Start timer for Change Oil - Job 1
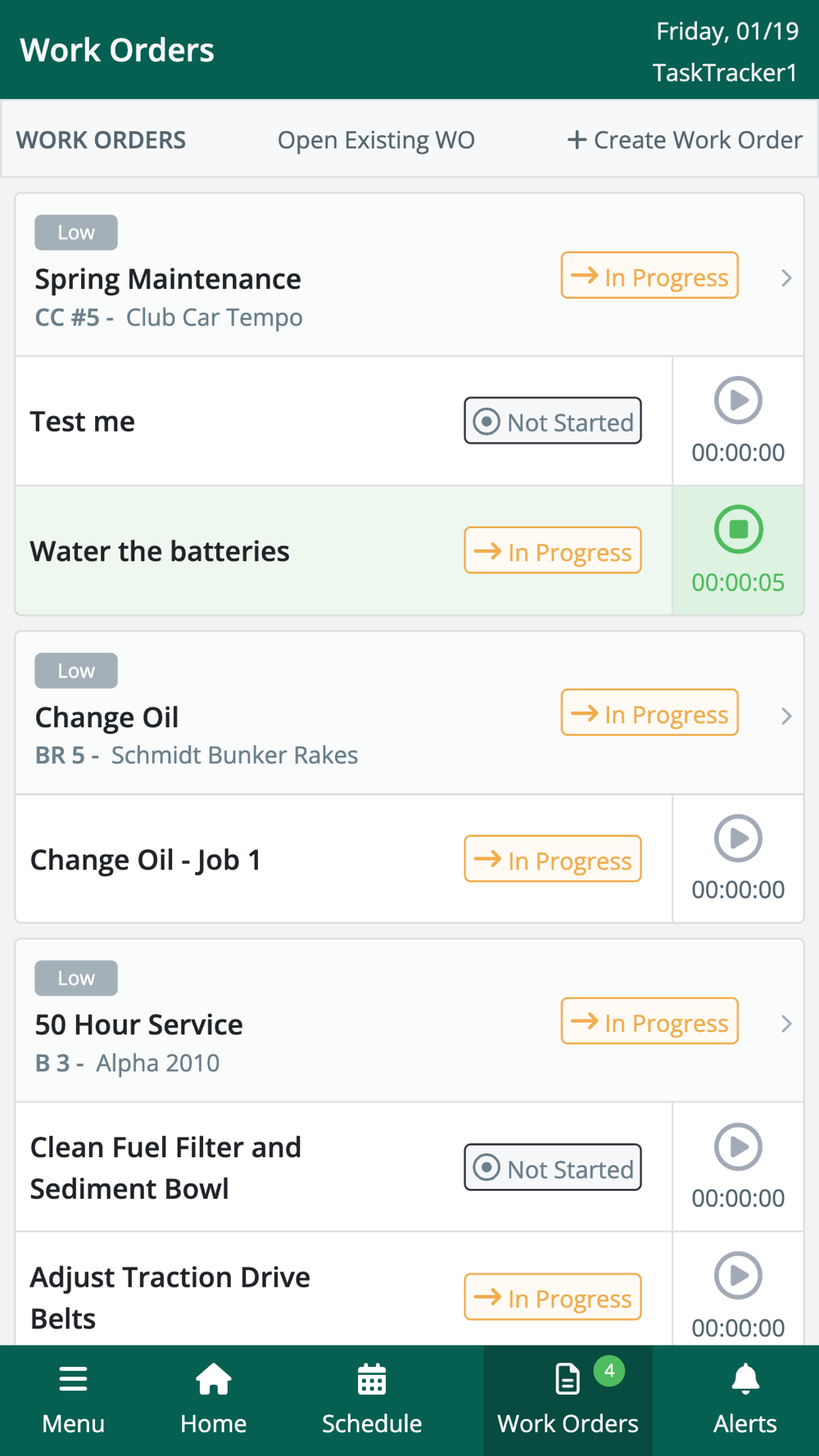Screen dimensions: 819x1456 pyautogui.click(x=738, y=838)
